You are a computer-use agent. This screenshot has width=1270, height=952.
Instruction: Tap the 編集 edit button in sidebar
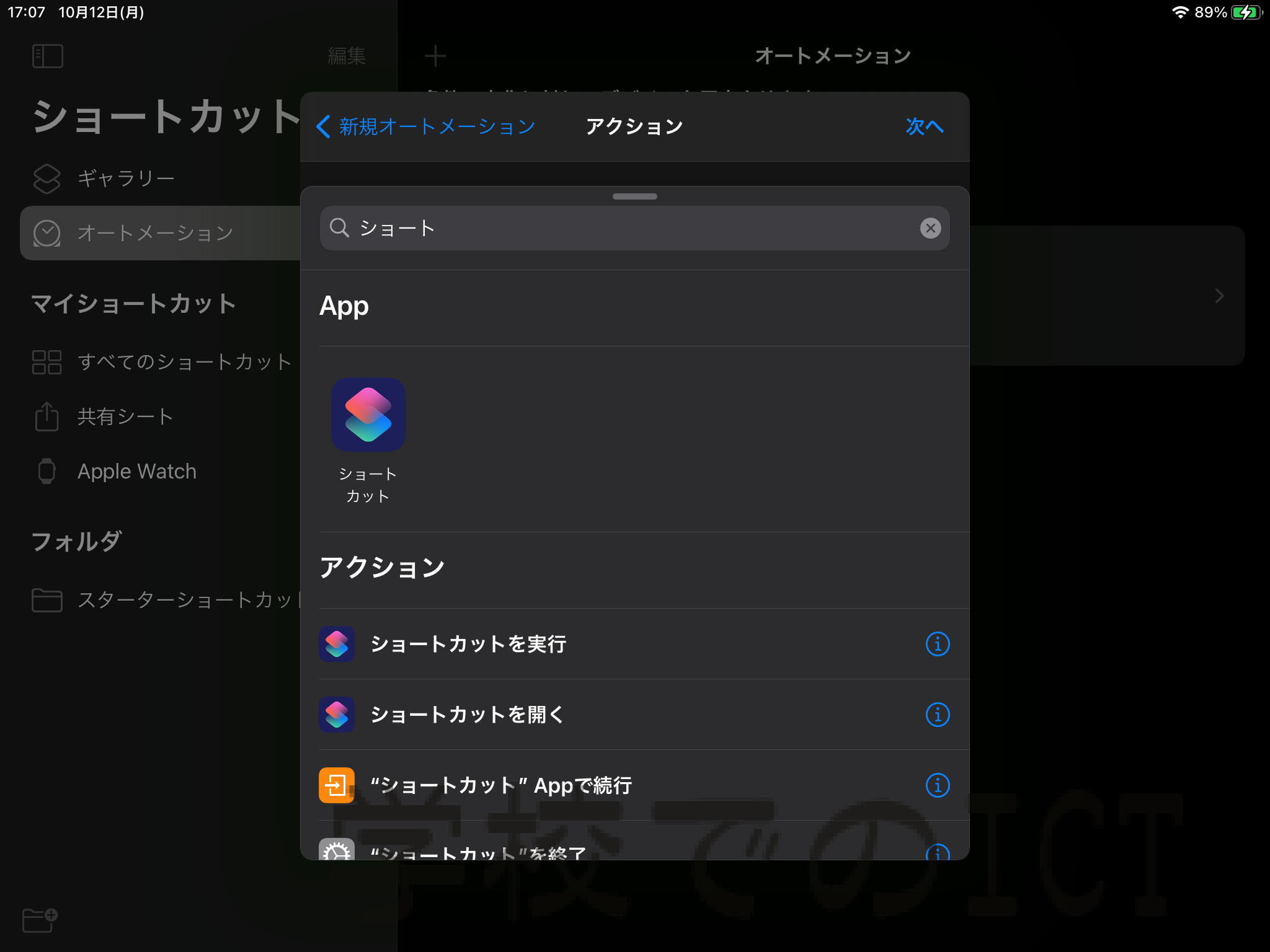pos(347,56)
